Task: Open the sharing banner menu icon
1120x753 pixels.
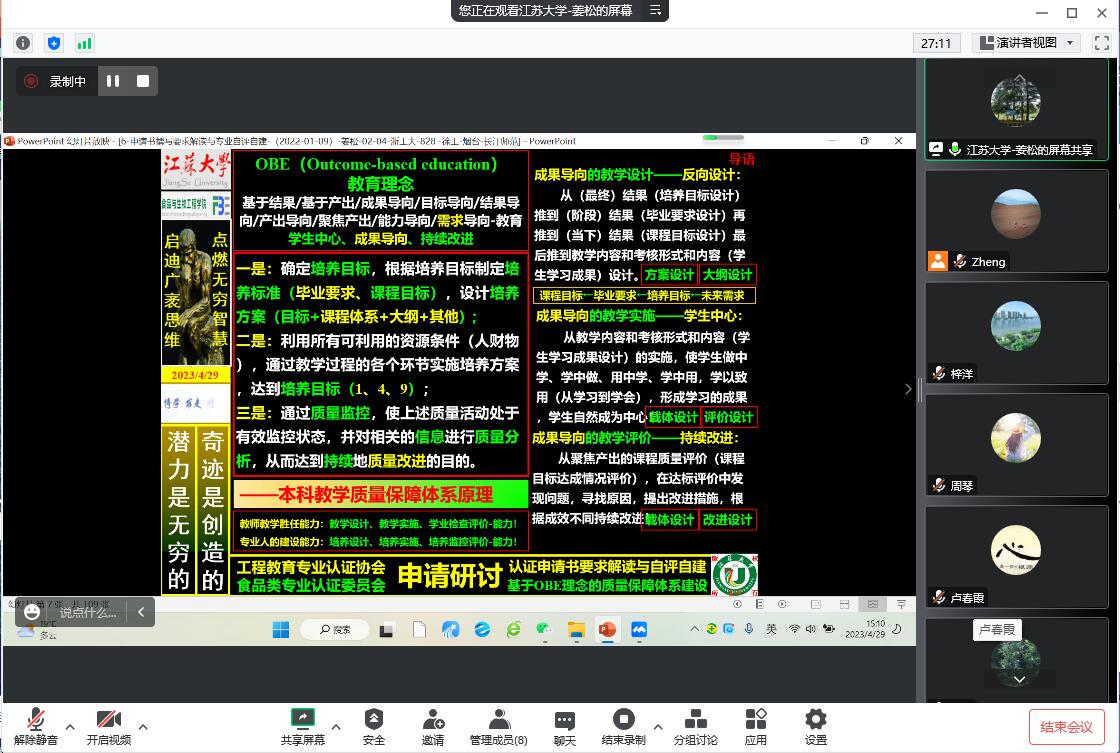Action: [x=655, y=10]
